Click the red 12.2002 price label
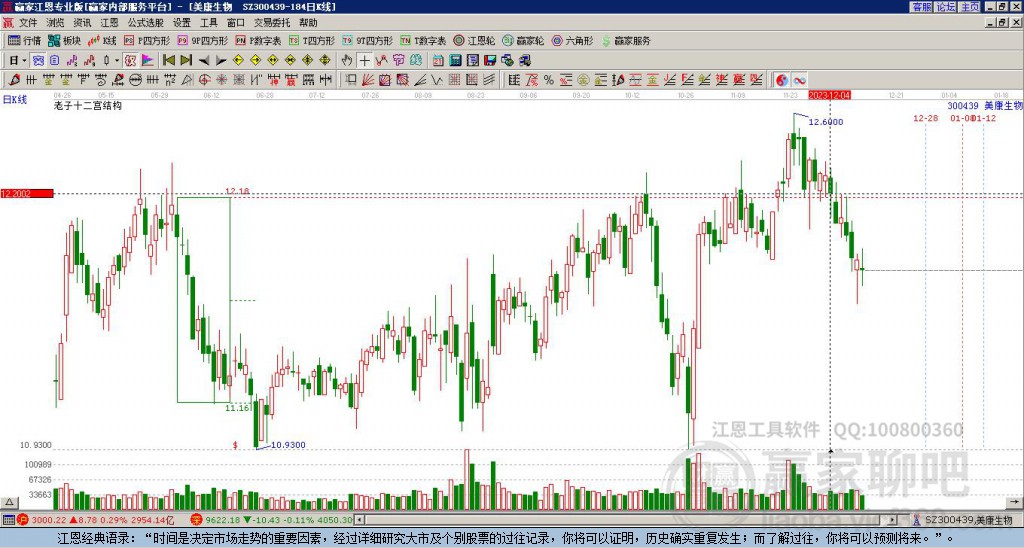Image resolution: width=1024 pixels, height=548 pixels. point(27,193)
